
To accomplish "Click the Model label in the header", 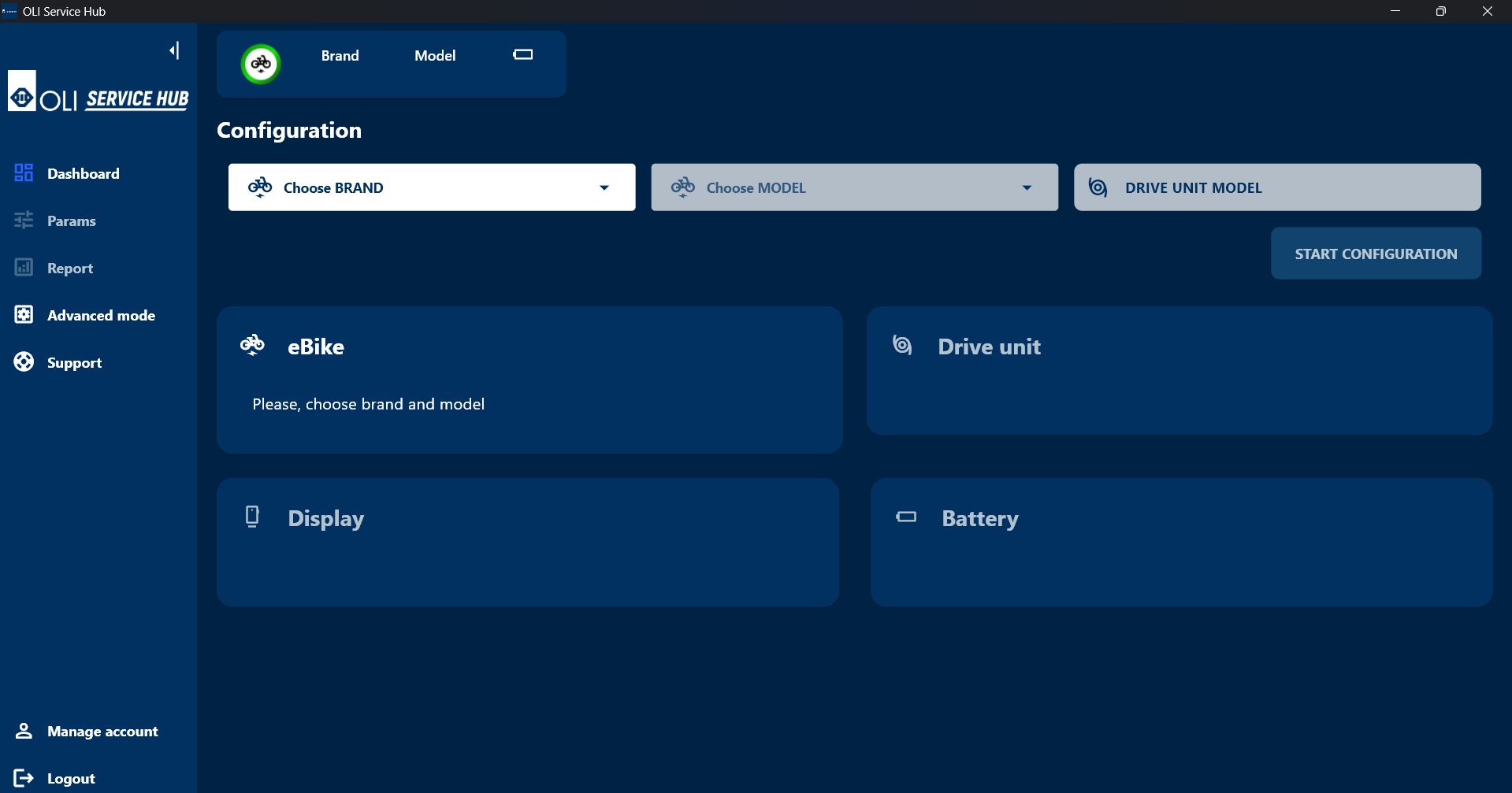I will tap(435, 56).
